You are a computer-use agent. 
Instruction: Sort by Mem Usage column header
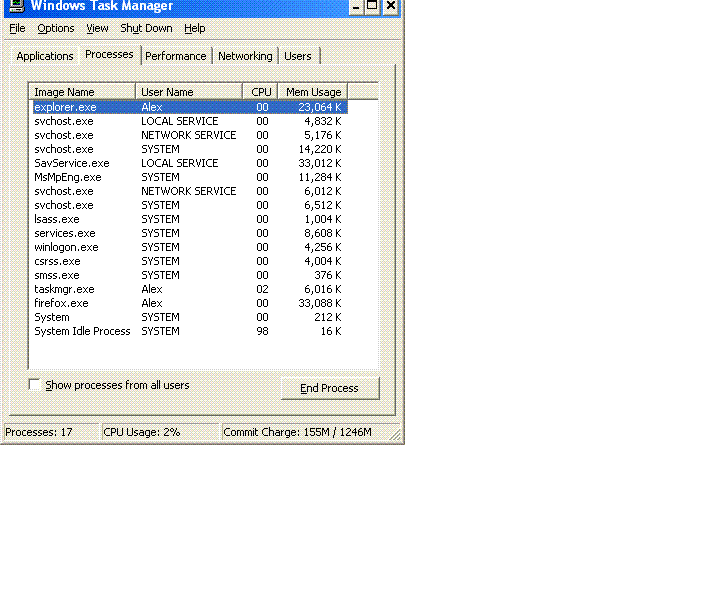pyautogui.click(x=312, y=92)
